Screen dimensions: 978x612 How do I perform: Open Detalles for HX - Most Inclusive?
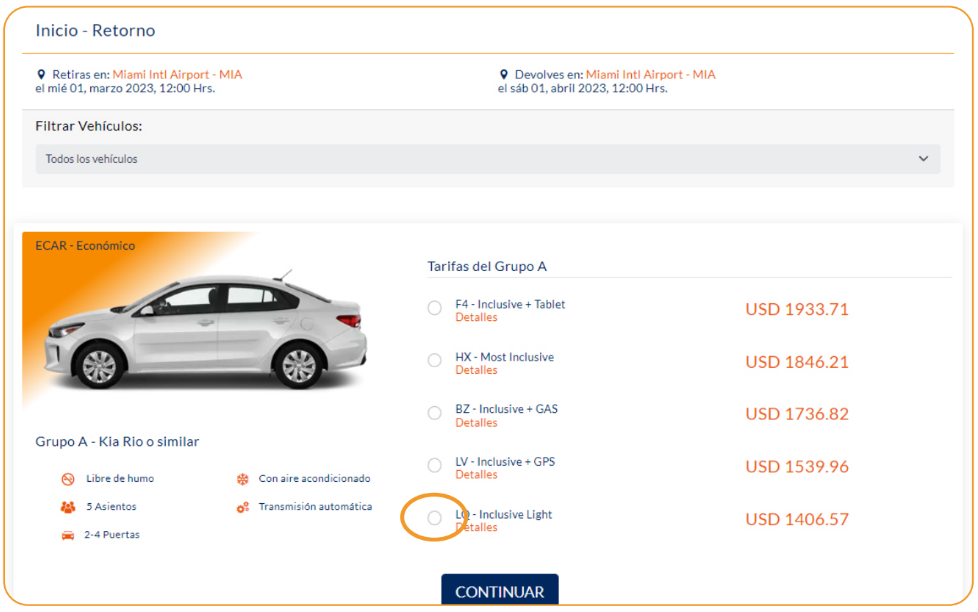[476, 371]
